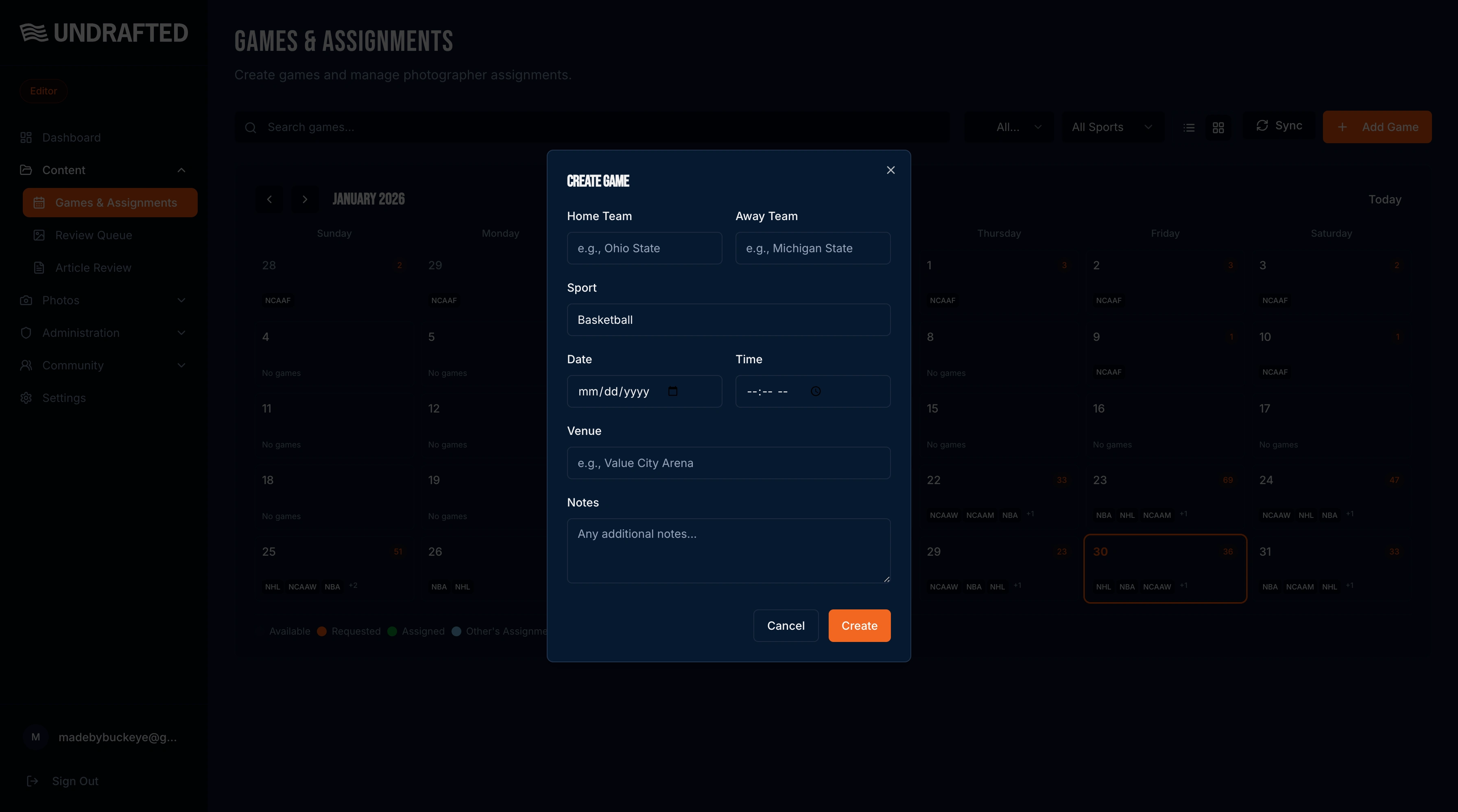The image size is (1458, 812).
Task: Expand the Administration sidebar section
Action: click(x=181, y=333)
